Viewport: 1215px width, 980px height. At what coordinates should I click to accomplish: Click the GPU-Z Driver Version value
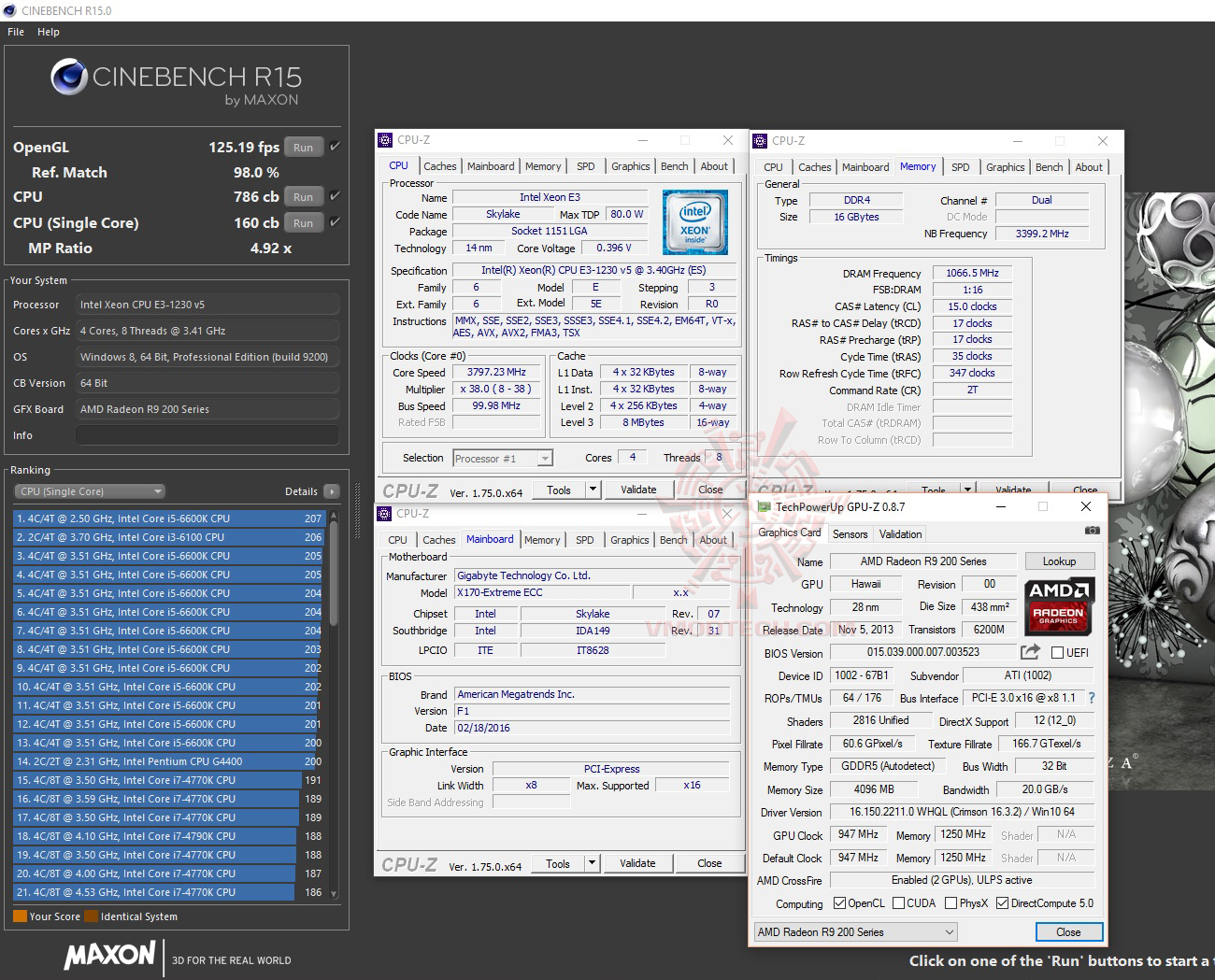pyautogui.click(x=962, y=813)
